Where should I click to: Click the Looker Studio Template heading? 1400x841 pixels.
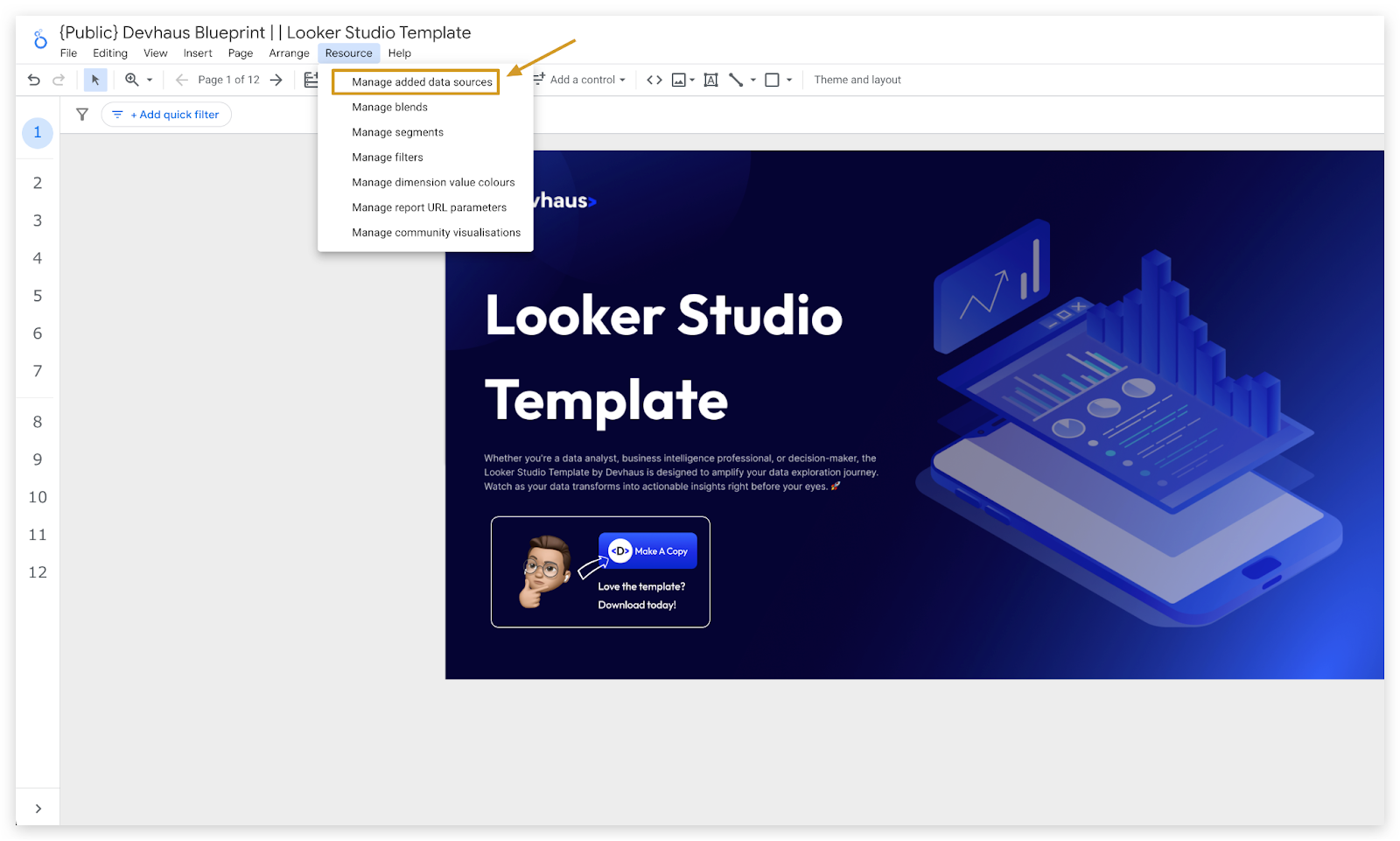click(663, 358)
